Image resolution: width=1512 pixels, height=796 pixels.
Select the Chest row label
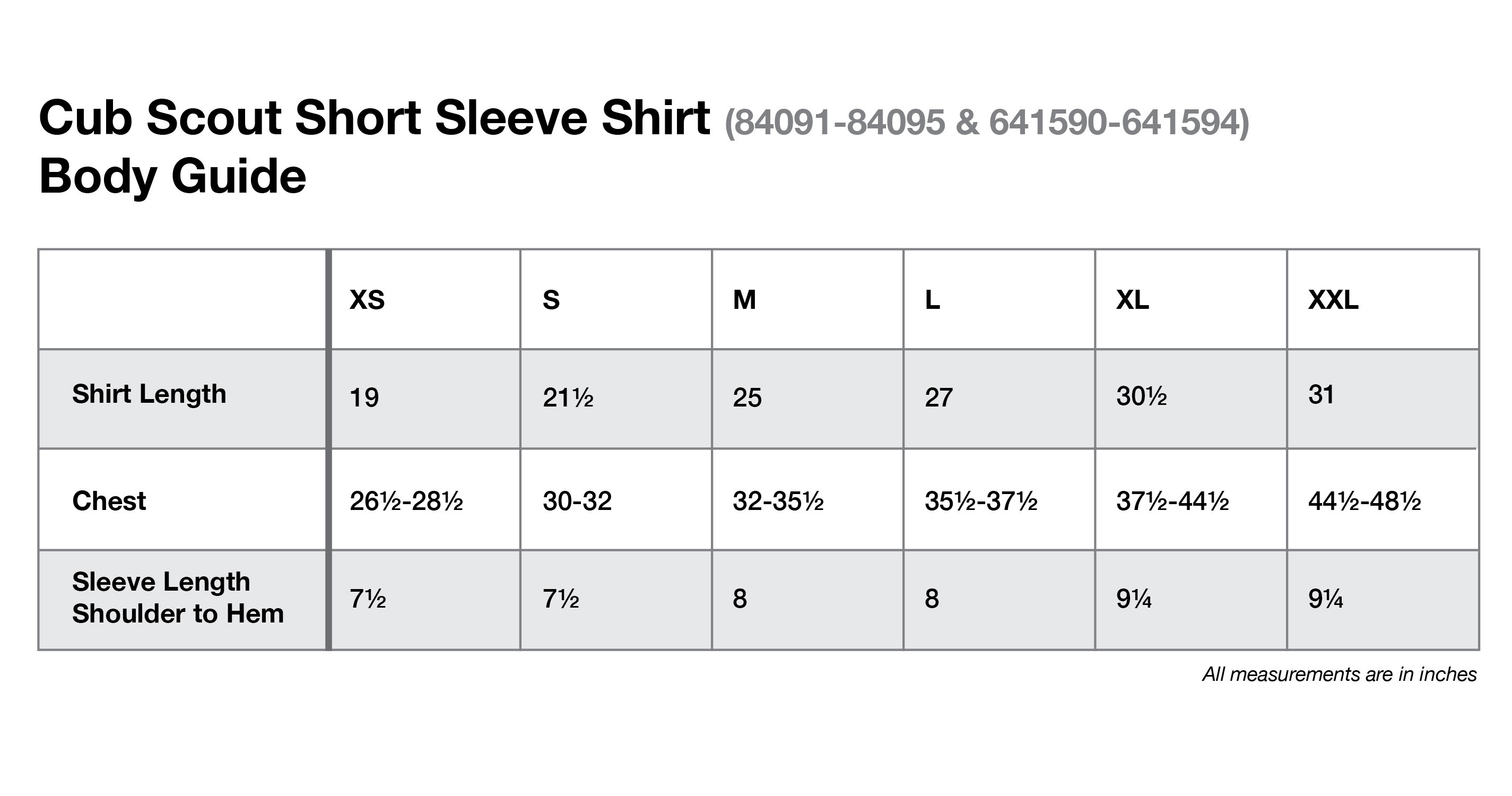point(109,501)
